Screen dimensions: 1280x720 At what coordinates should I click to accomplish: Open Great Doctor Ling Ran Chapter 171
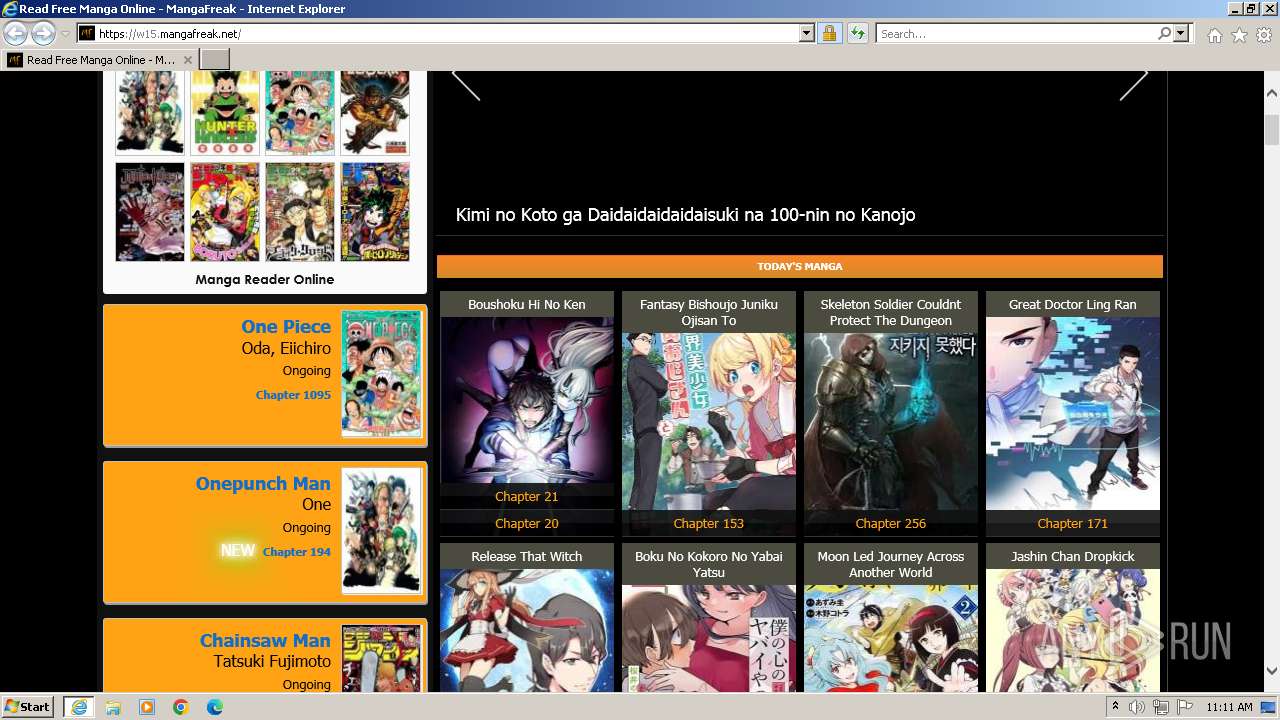(x=1073, y=523)
